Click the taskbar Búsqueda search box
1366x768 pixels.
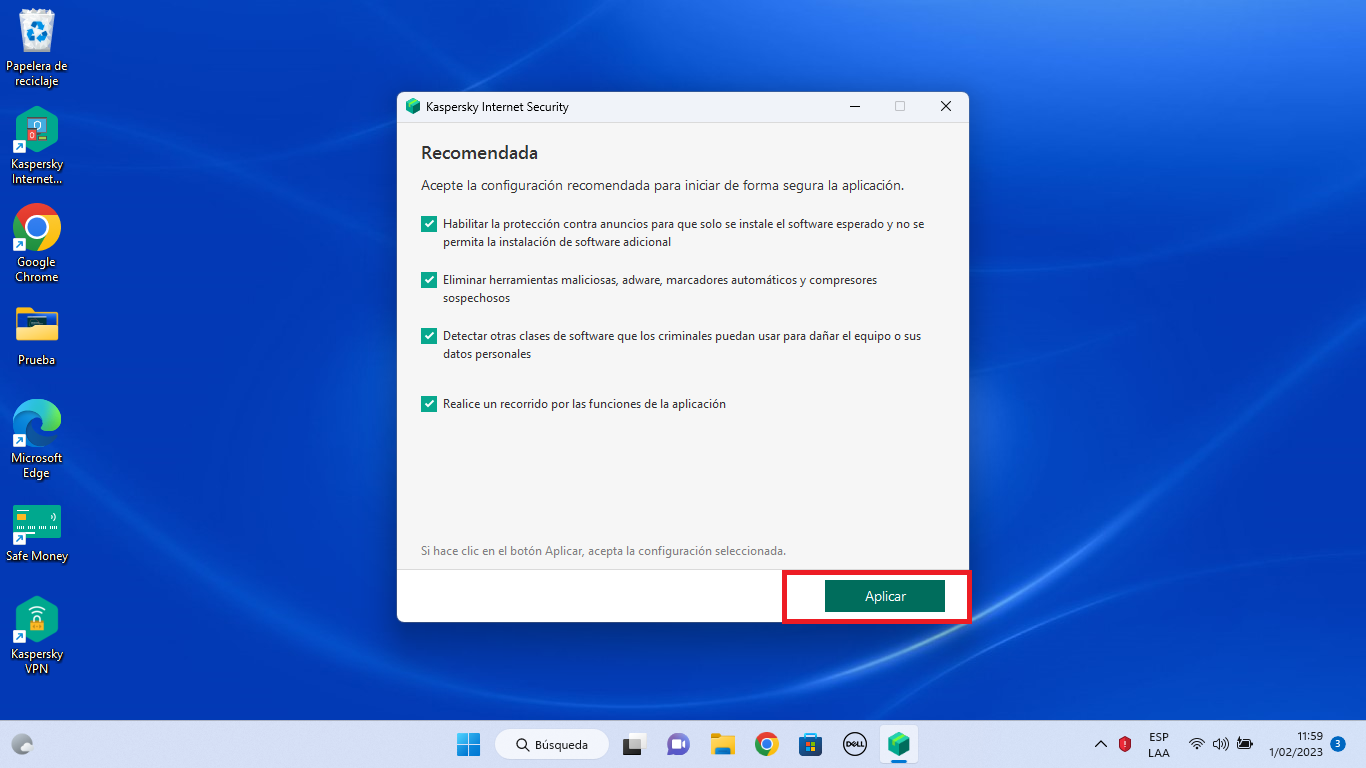pyautogui.click(x=551, y=744)
